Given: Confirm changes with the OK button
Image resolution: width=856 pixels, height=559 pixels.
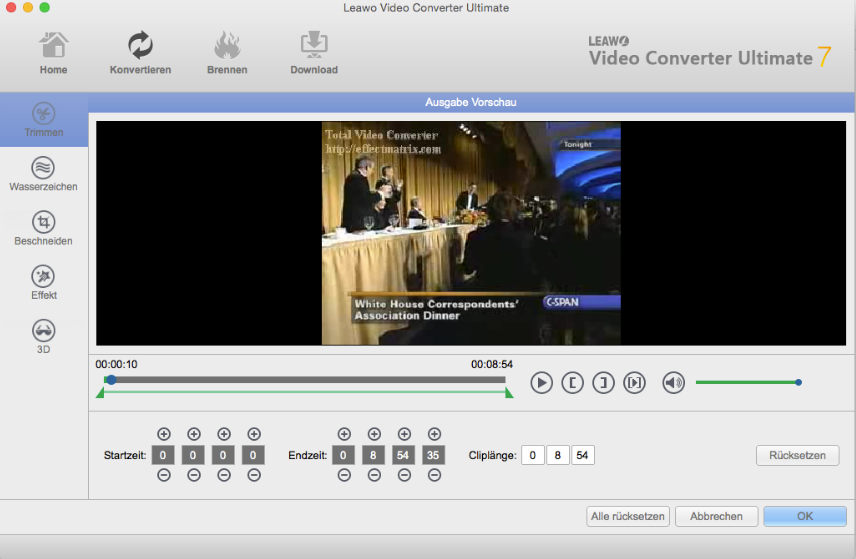Looking at the screenshot, I should click(x=804, y=516).
